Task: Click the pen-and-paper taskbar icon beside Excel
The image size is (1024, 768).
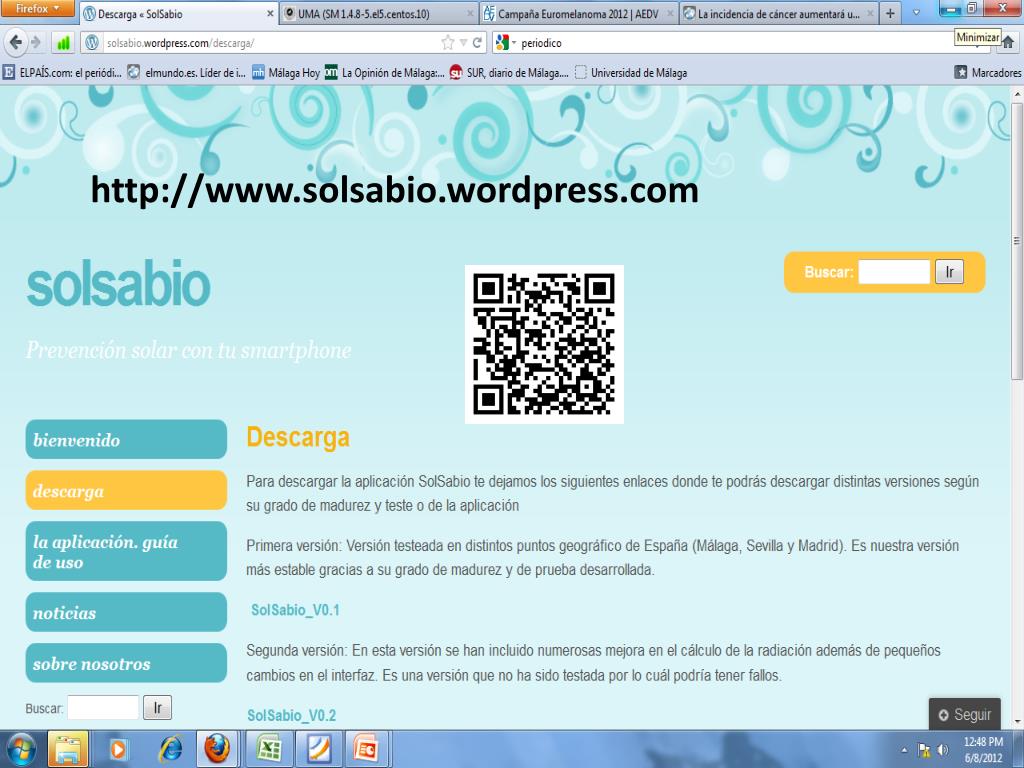Action: click(319, 749)
